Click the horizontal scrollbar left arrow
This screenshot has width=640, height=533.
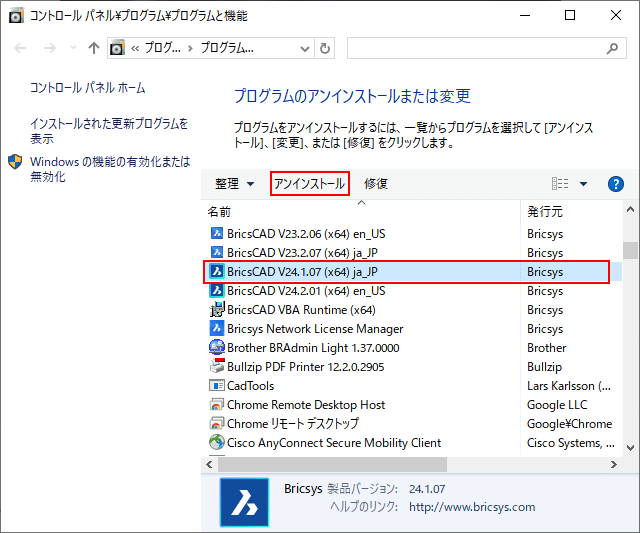coord(209,464)
